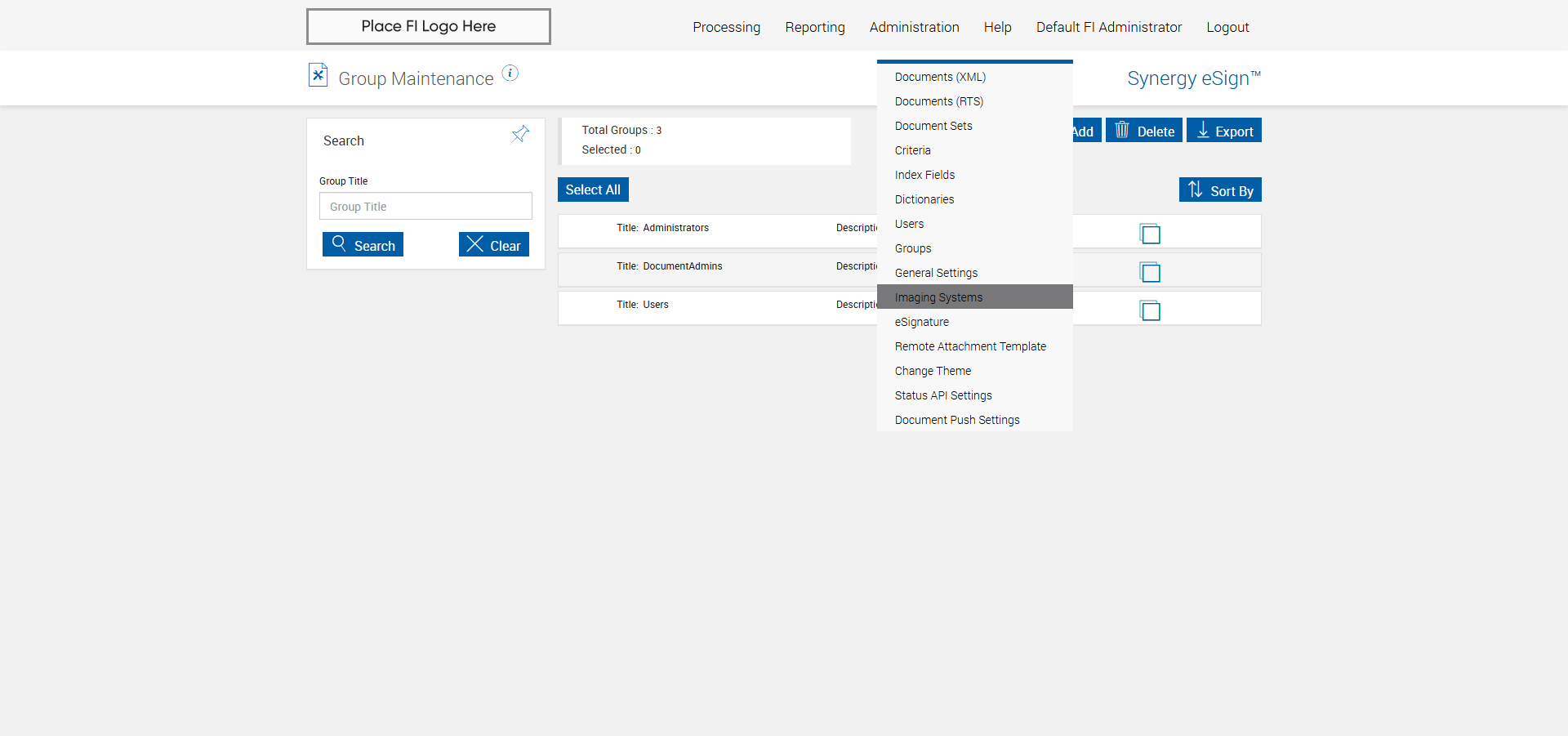This screenshot has width=1568, height=736.
Task: Check the Administrators group checkbox
Action: click(1150, 234)
